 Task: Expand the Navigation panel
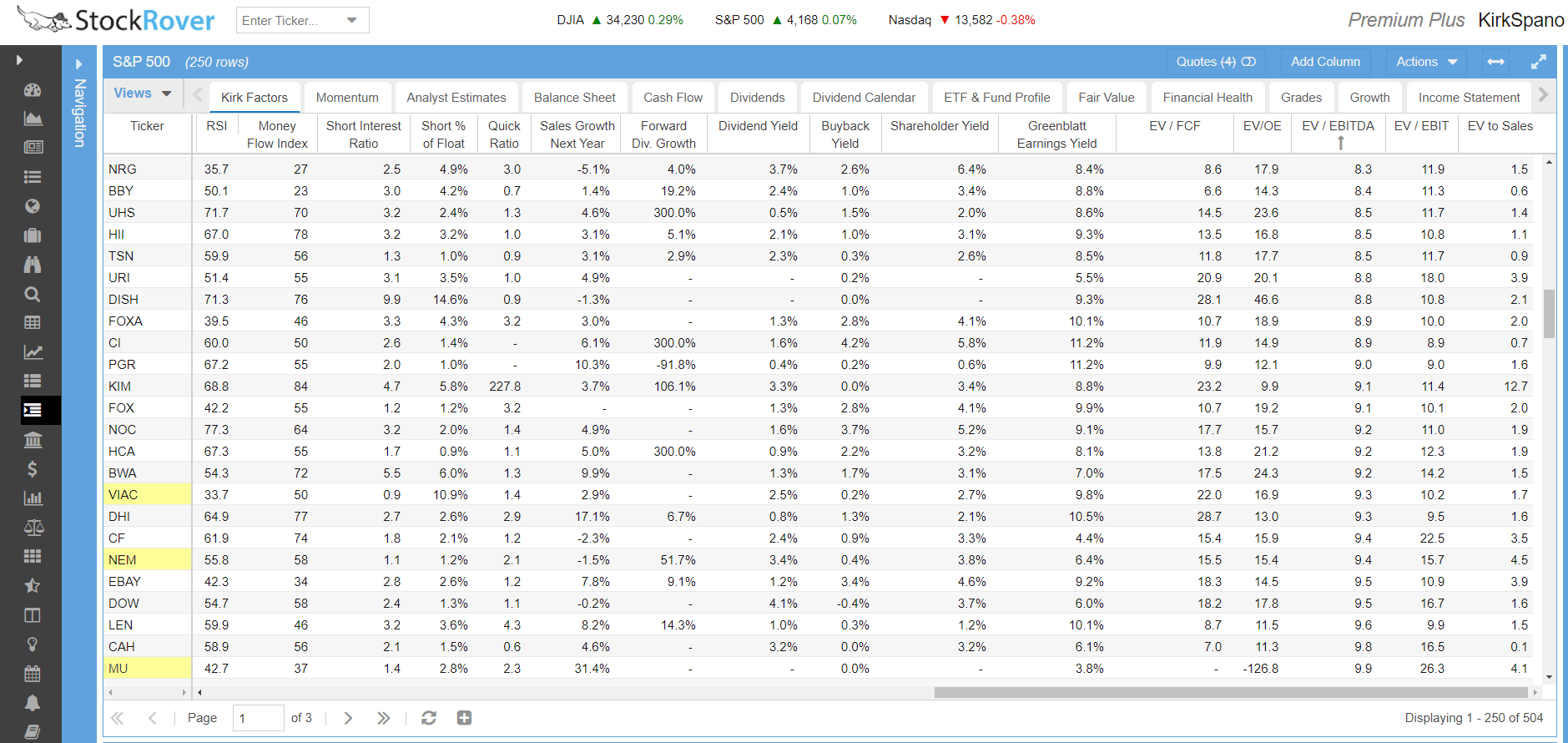(79, 64)
